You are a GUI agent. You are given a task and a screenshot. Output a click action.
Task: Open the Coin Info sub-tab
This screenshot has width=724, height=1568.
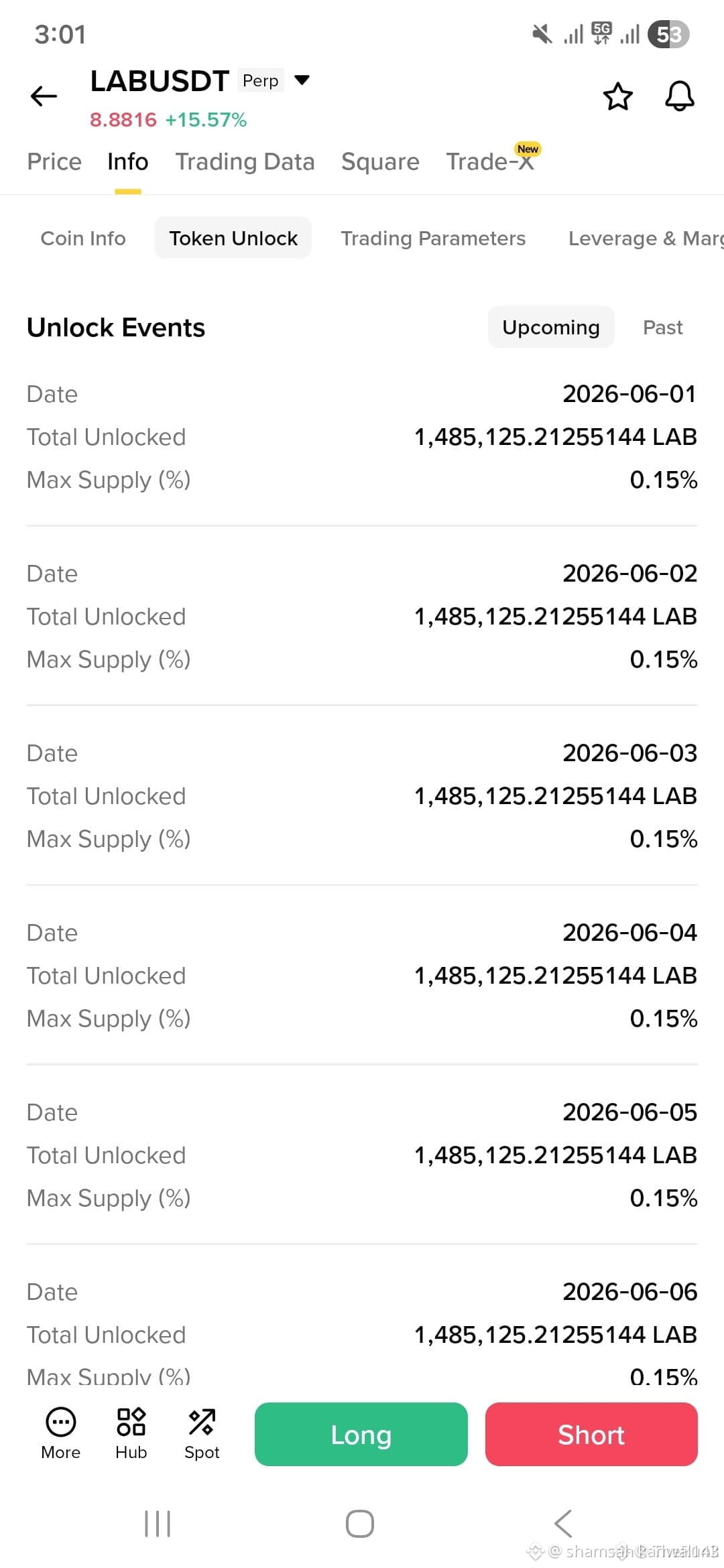click(x=83, y=238)
